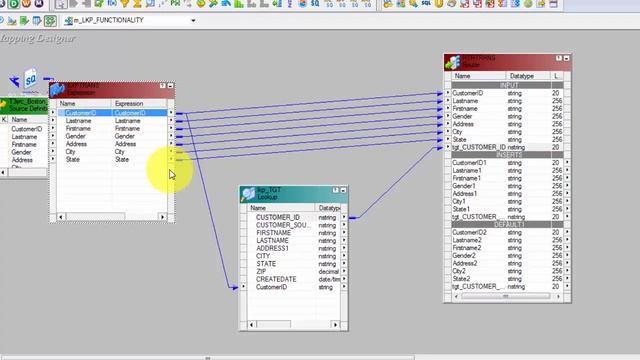Open help on the Router transformation header
Screen dimensions: 640x360
click(559, 58)
